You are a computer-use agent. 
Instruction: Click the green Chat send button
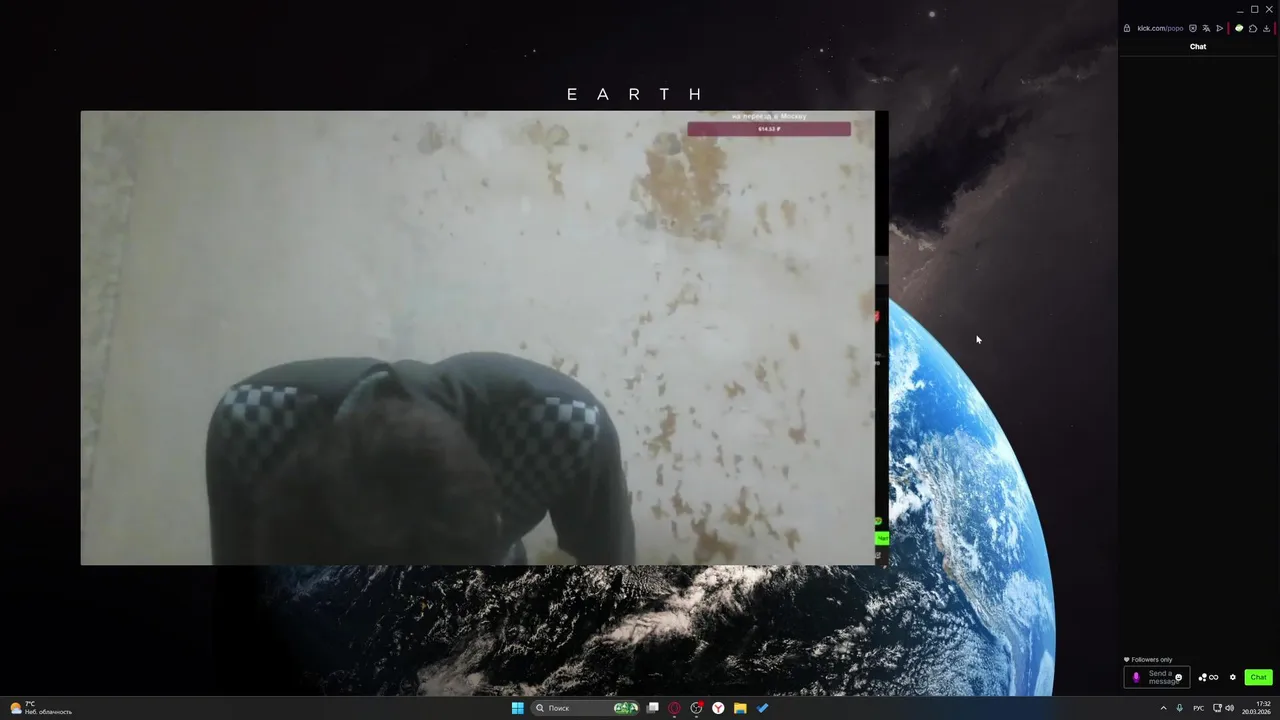(1258, 677)
